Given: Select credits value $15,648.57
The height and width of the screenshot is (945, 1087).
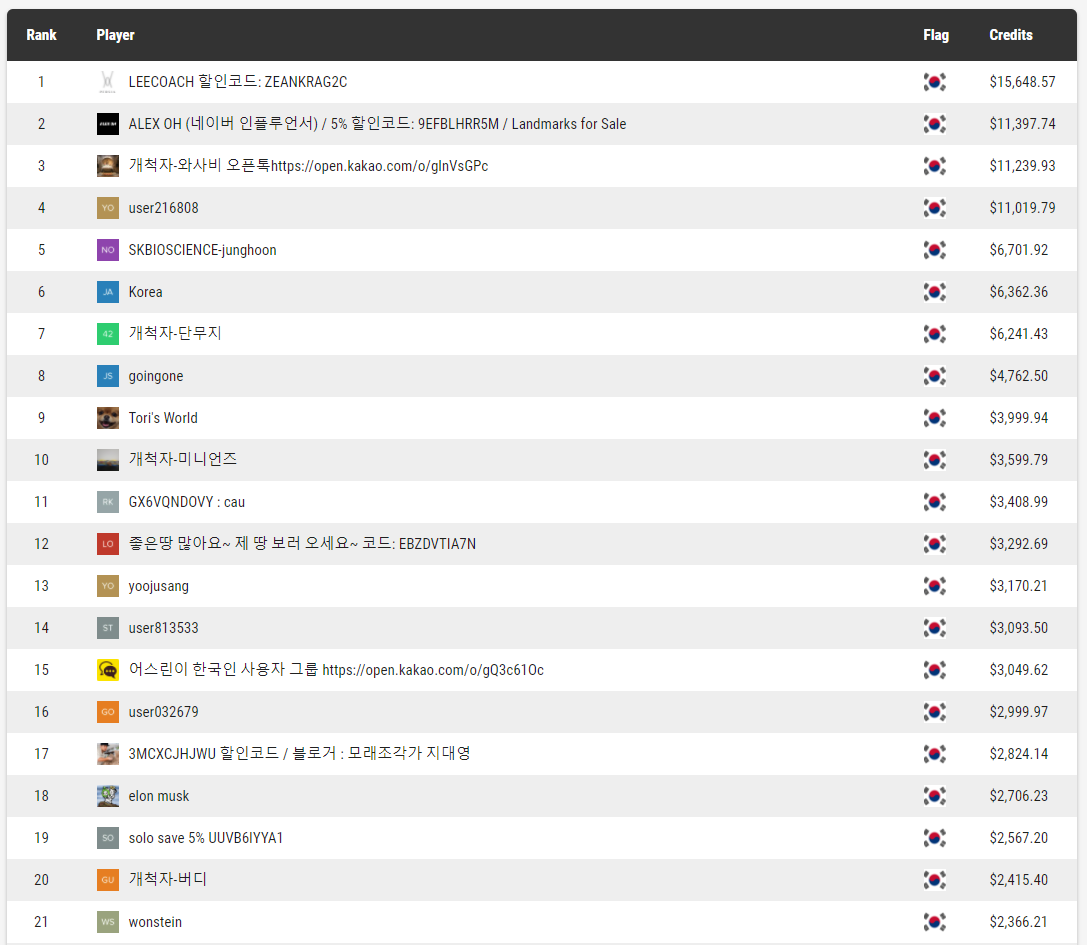Looking at the screenshot, I should tap(1023, 82).
